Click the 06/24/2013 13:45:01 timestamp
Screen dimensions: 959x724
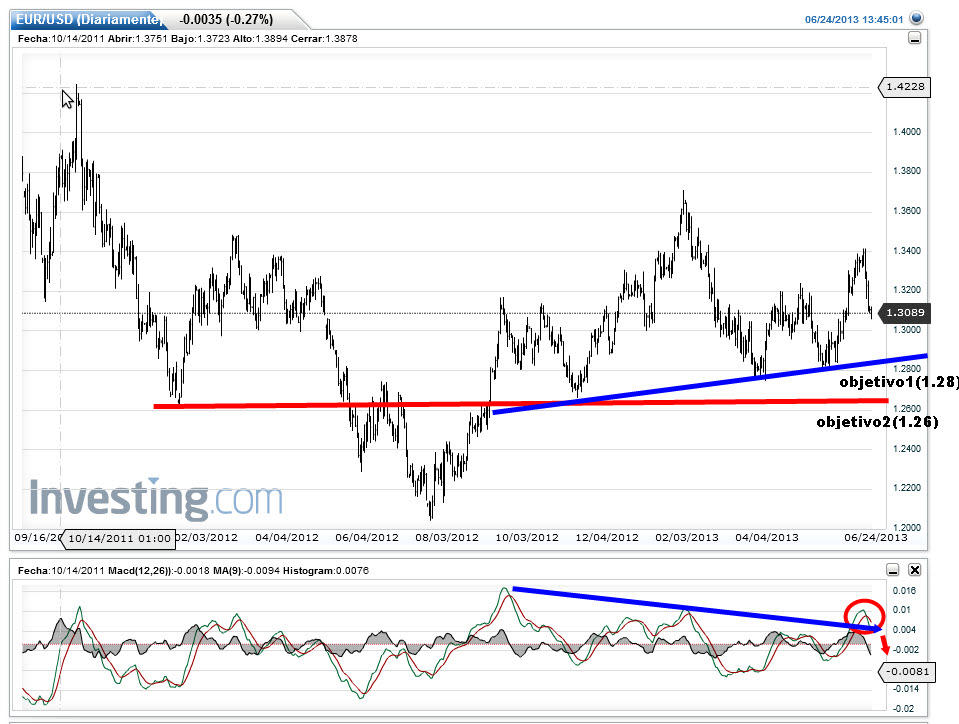(855, 19)
